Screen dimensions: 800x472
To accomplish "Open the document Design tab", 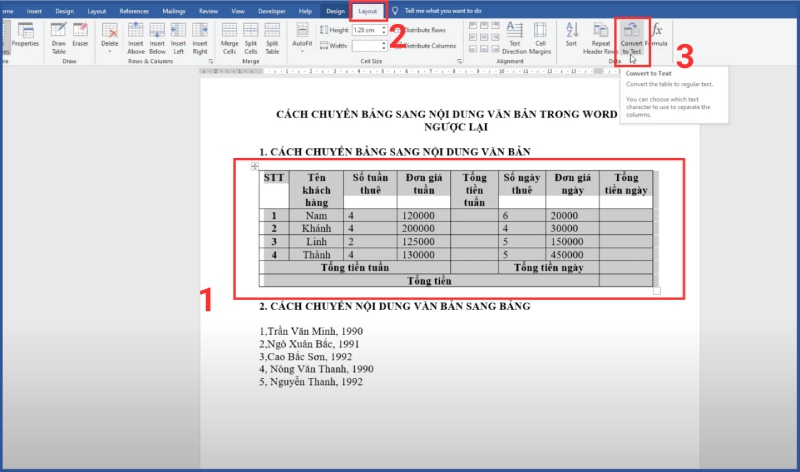I will [x=64, y=11].
